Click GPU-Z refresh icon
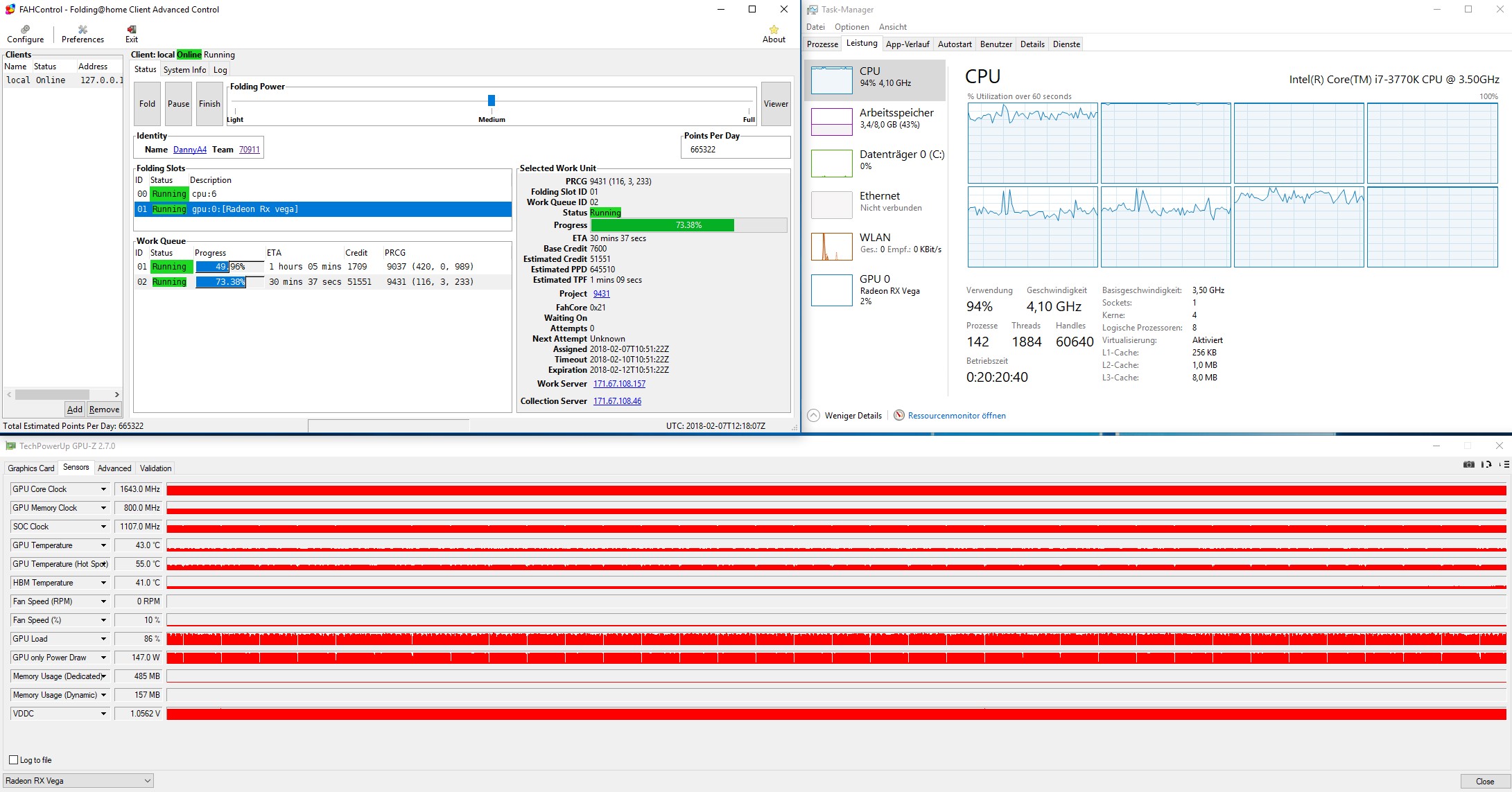The image size is (1512, 792). (x=1486, y=464)
